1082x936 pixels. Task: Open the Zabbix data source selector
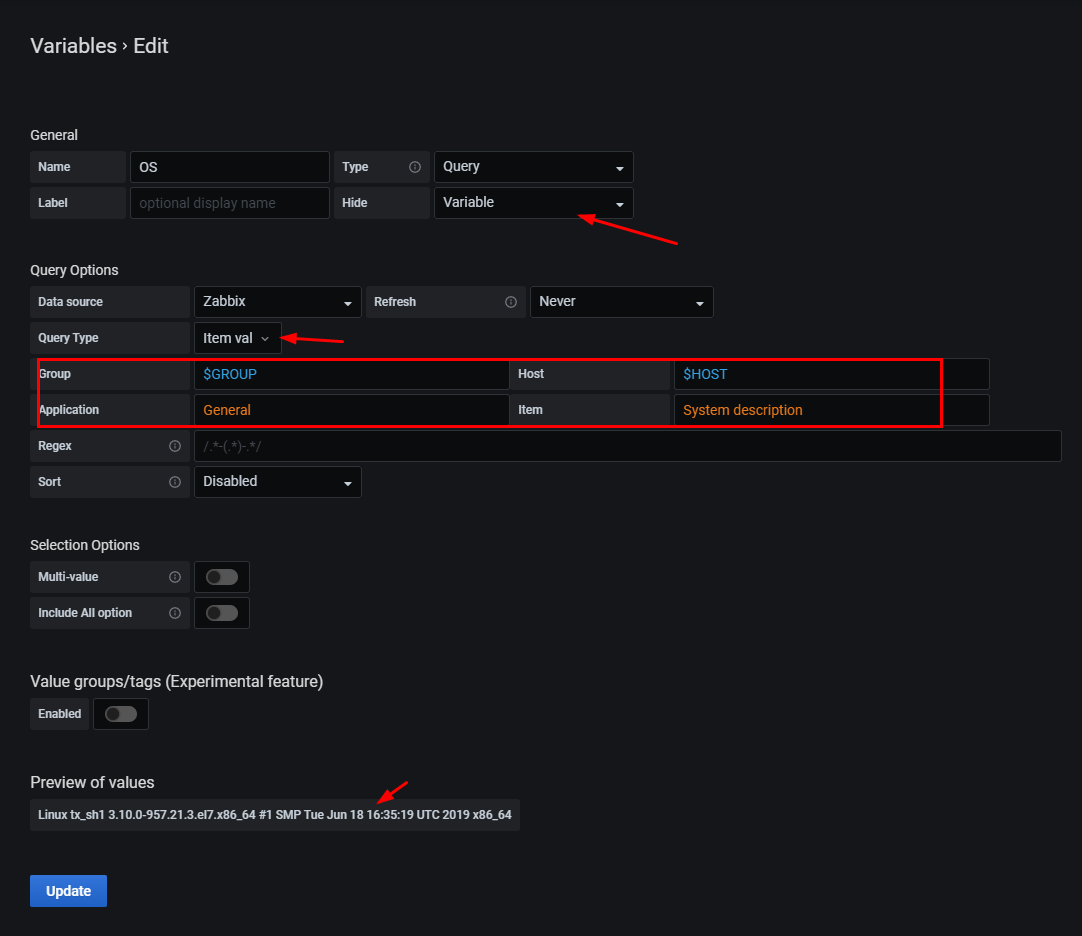pos(277,302)
